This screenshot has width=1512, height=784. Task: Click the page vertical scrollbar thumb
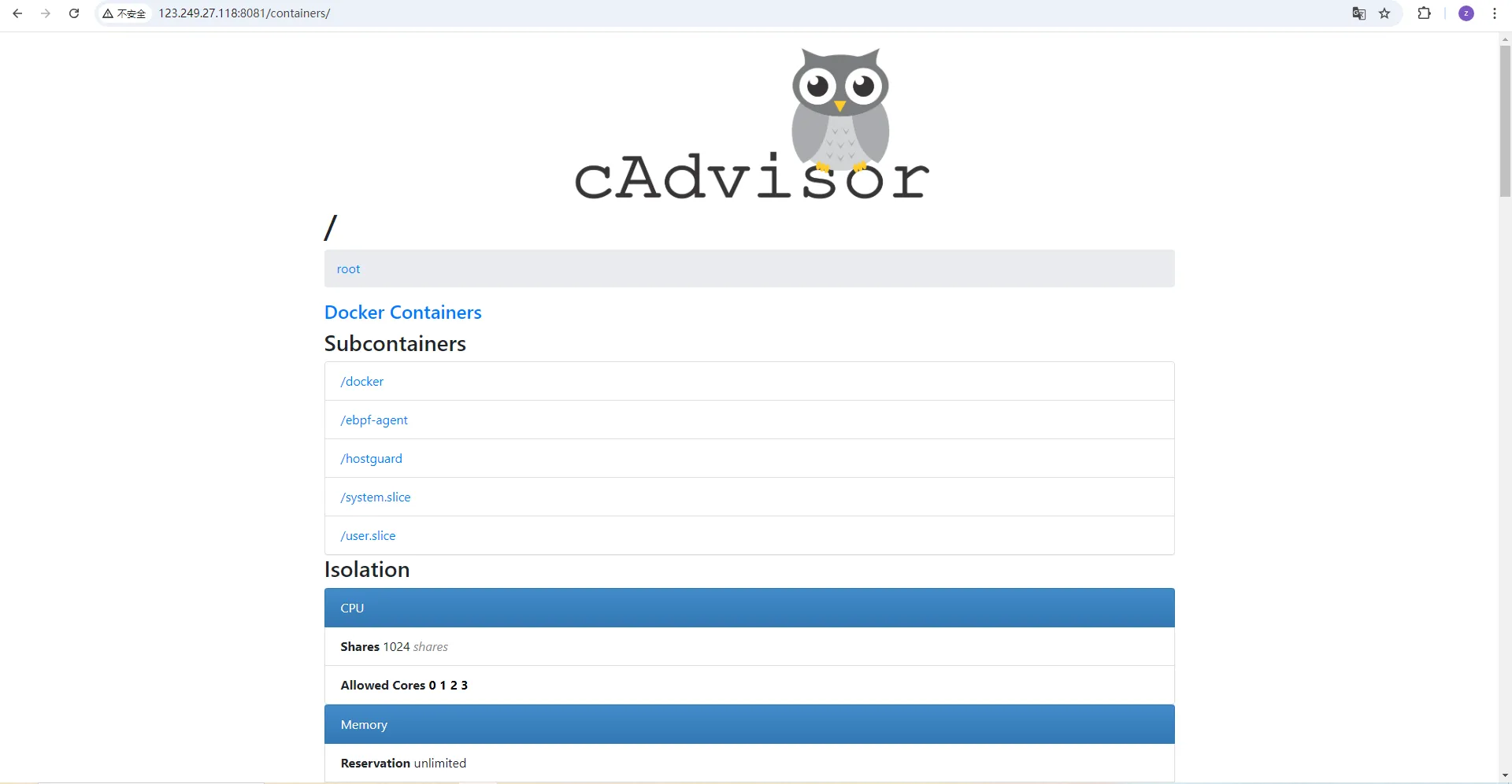pos(1505,121)
